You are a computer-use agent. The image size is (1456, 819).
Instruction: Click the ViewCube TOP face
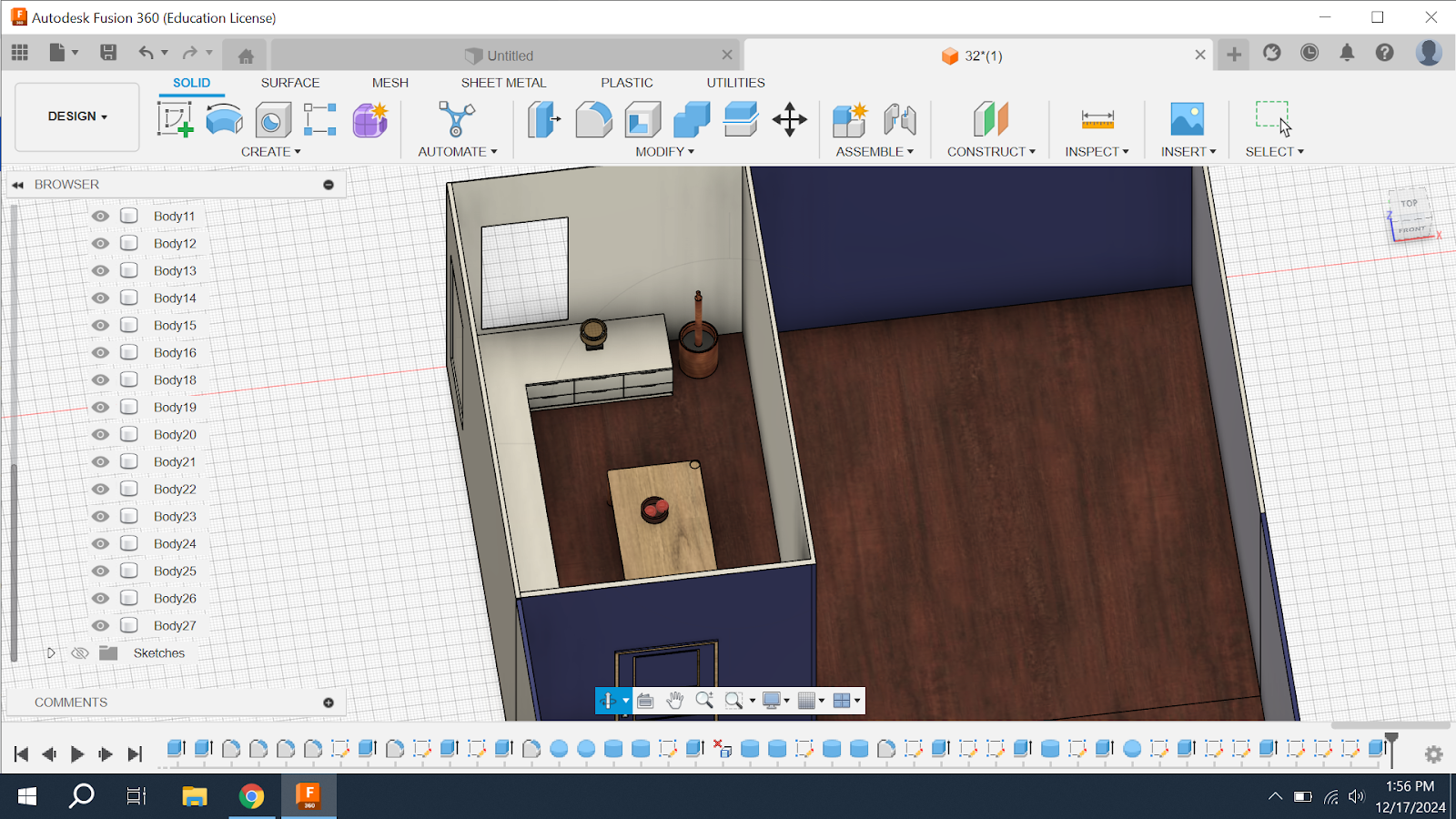tap(1409, 205)
